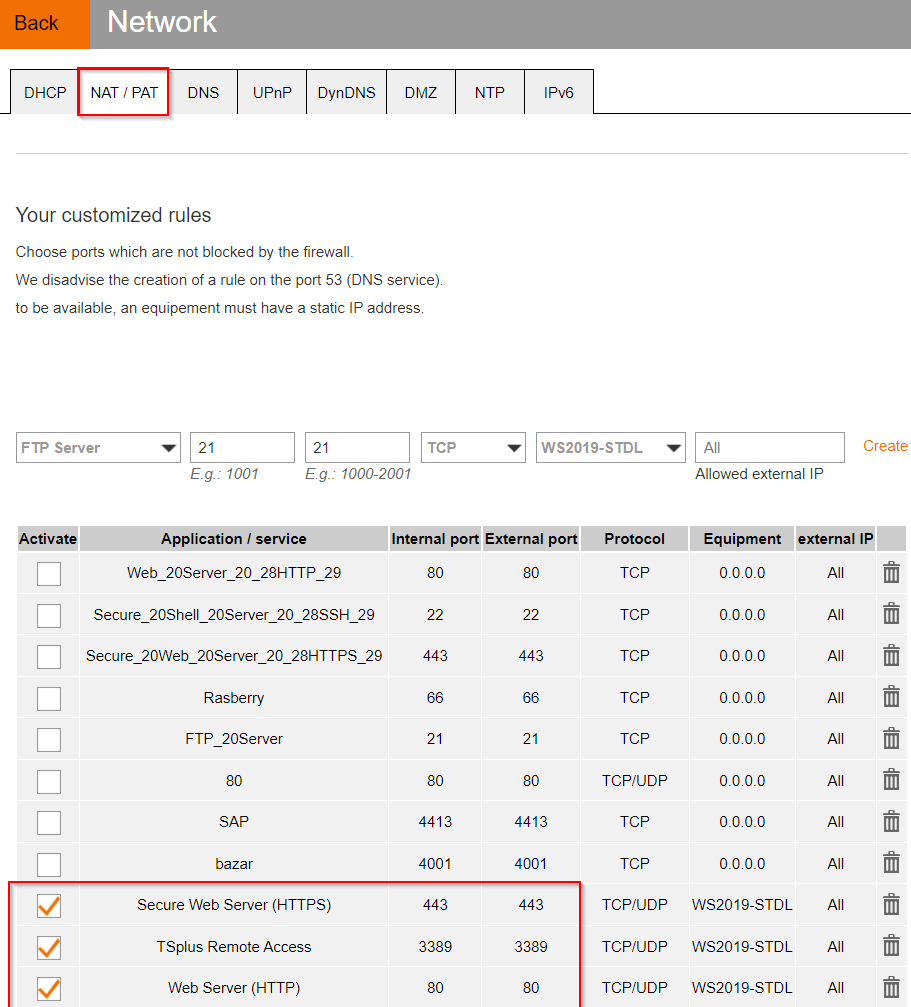Screen dimensions: 911x1007
Task: Remove the bazar rule using trash icon
Action: (891, 863)
